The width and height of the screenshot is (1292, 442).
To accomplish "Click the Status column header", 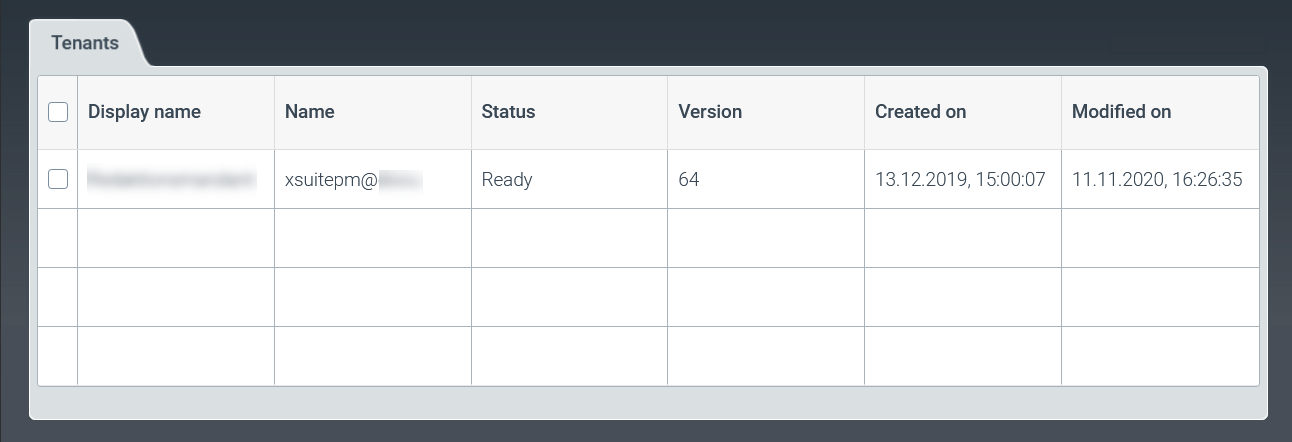I will (x=508, y=112).
